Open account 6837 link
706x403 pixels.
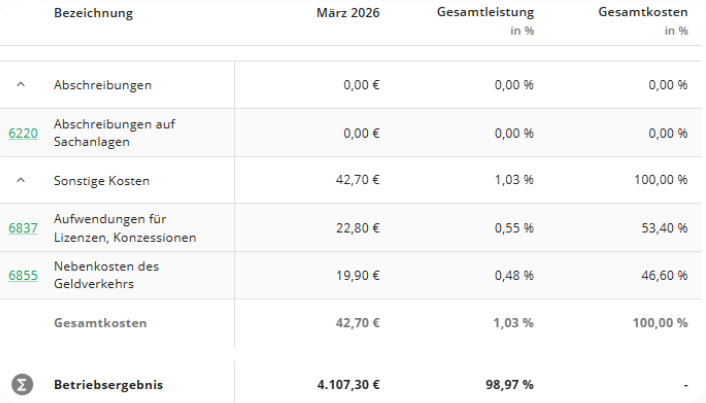click(23, 228)
